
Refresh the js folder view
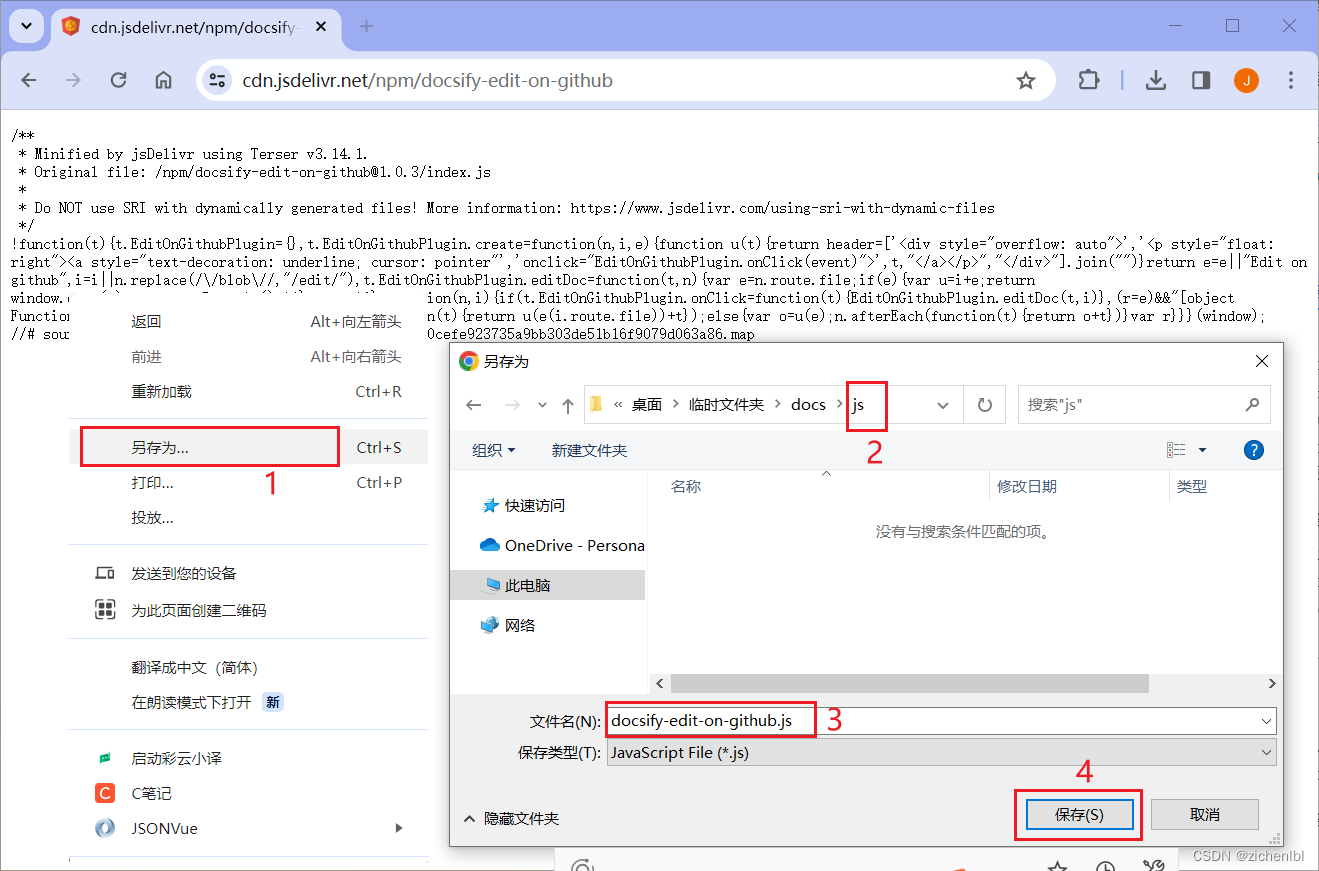click(985, 405)
